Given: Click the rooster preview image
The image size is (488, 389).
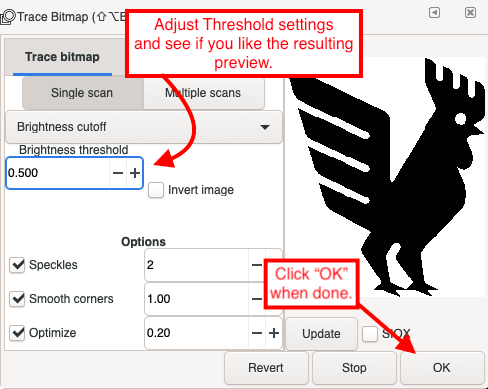Looking at the screenshot, I should pos(387,177).
